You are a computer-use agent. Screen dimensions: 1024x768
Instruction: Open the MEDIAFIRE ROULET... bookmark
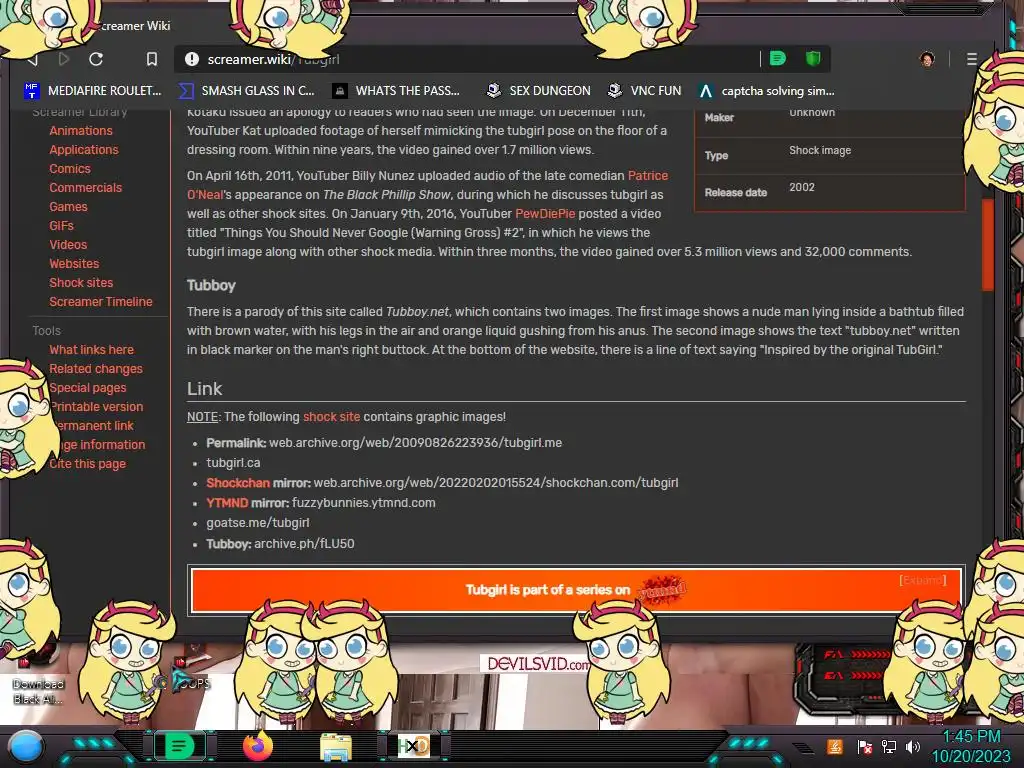(x=92, y=91)
